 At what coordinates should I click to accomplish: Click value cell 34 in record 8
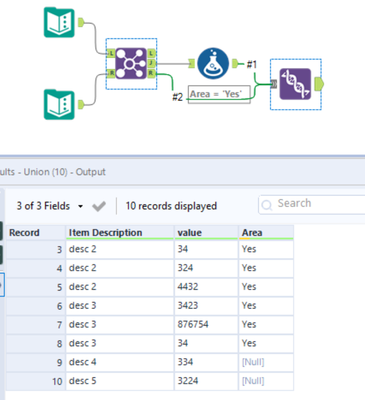[x=206, y=343]
